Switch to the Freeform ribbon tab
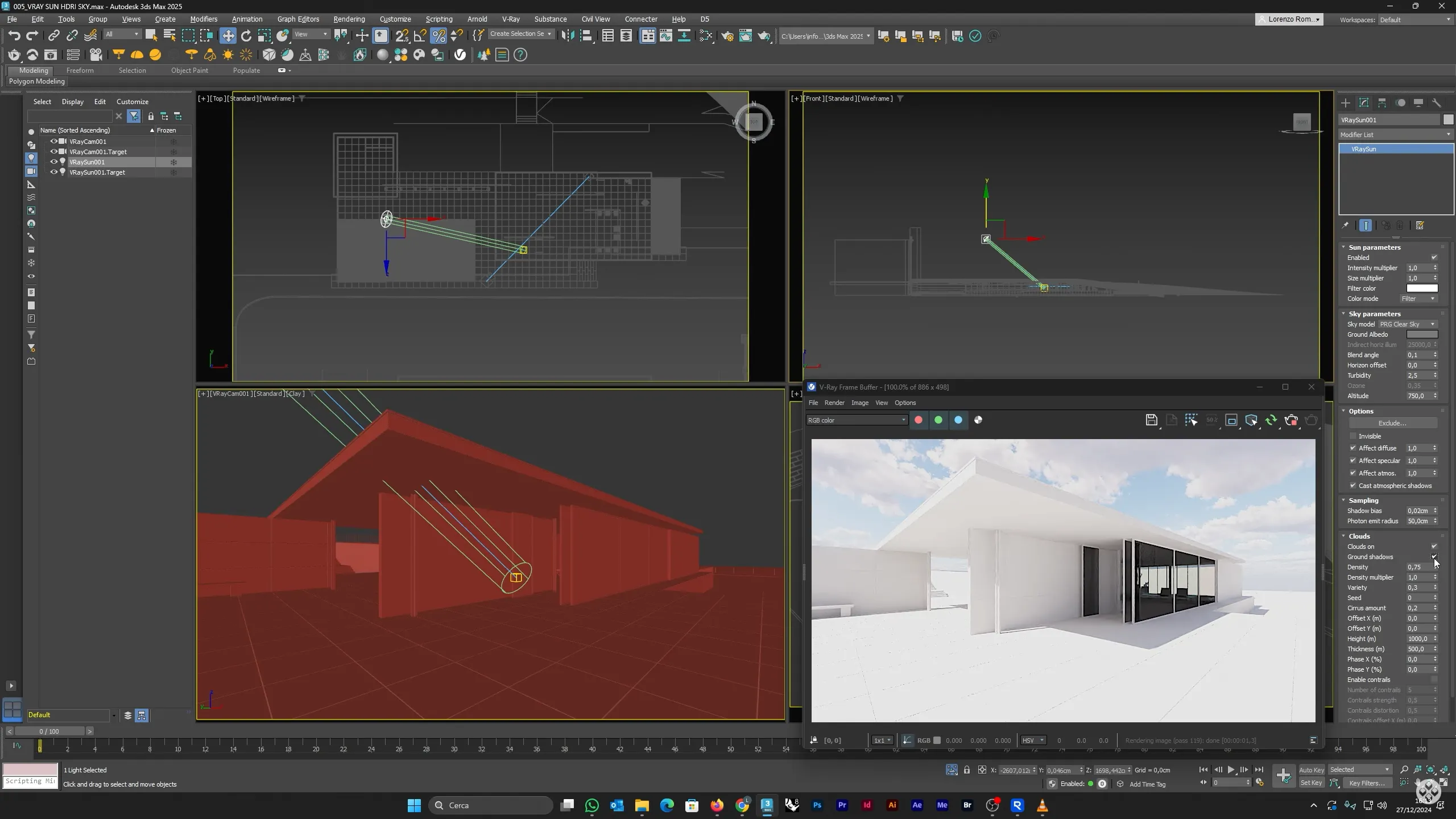1456x819 pixels. click(80, 71)
